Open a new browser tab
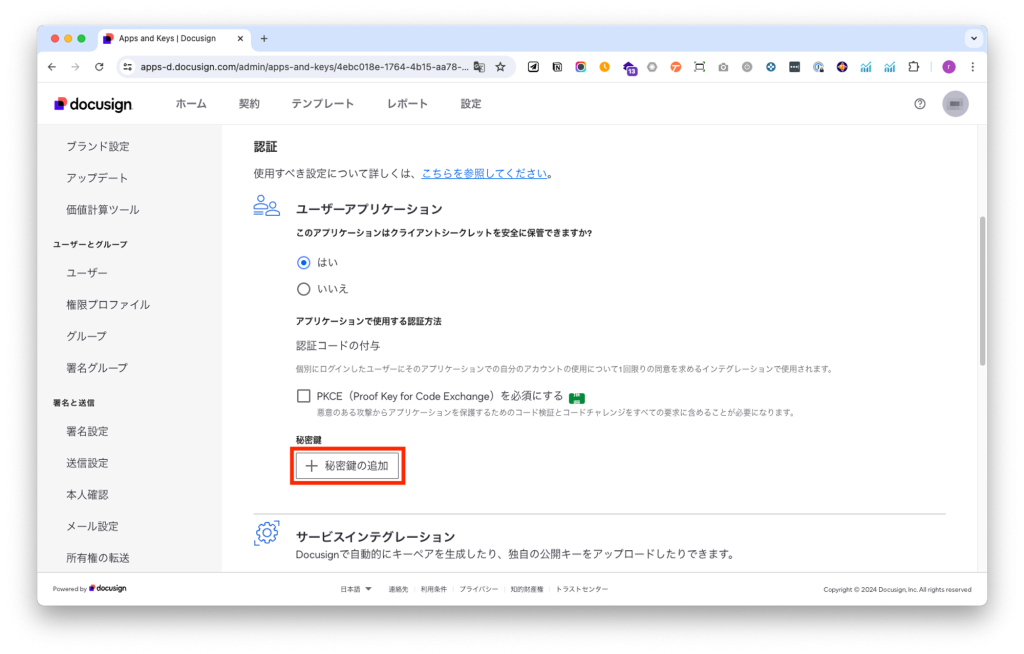 point(264,38)
